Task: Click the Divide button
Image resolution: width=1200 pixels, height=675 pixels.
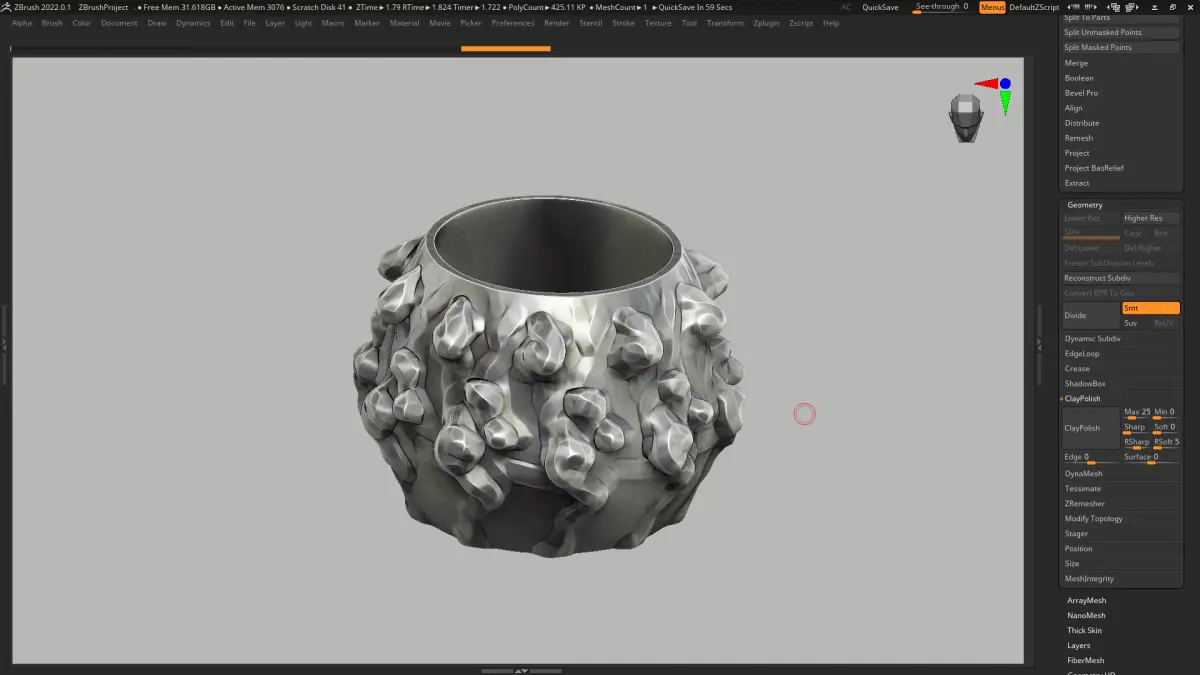Action: click(x=1091, y=315)
